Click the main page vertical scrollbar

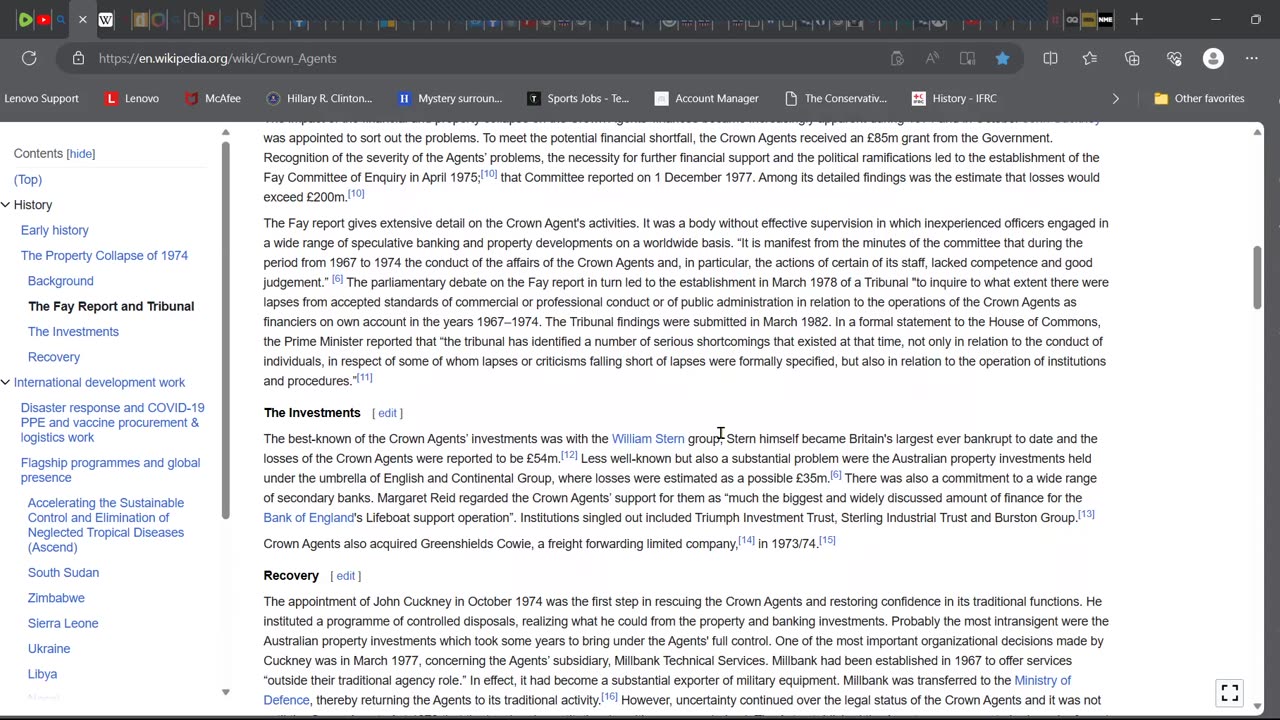pos(1258,276)
